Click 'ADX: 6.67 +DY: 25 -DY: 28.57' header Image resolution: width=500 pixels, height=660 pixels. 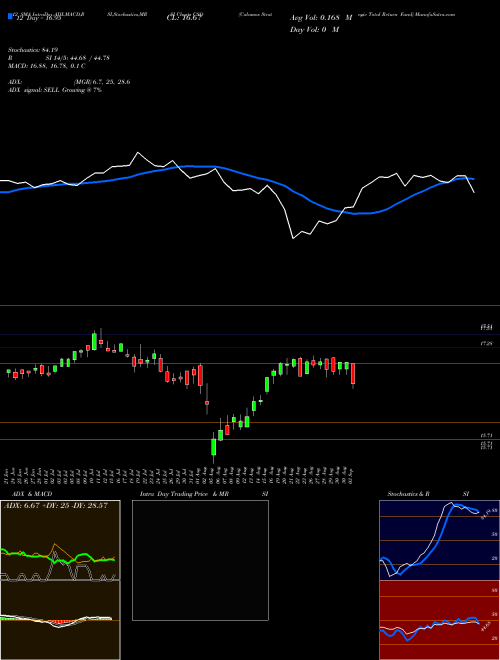click(x=56, y=505)
